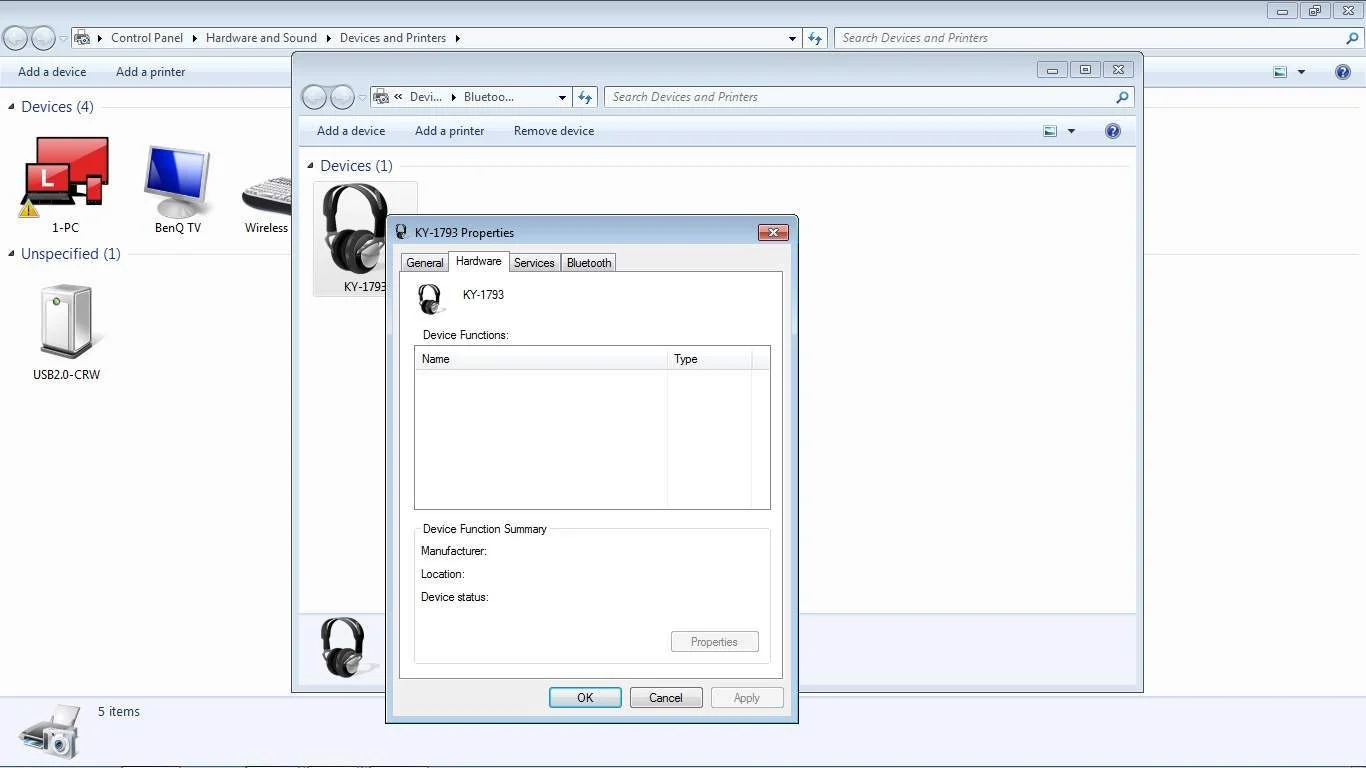The height and width of the screenshot is (768, 1366).
Task: Collapse the Devices (4) group
Action: coord(12,107)
